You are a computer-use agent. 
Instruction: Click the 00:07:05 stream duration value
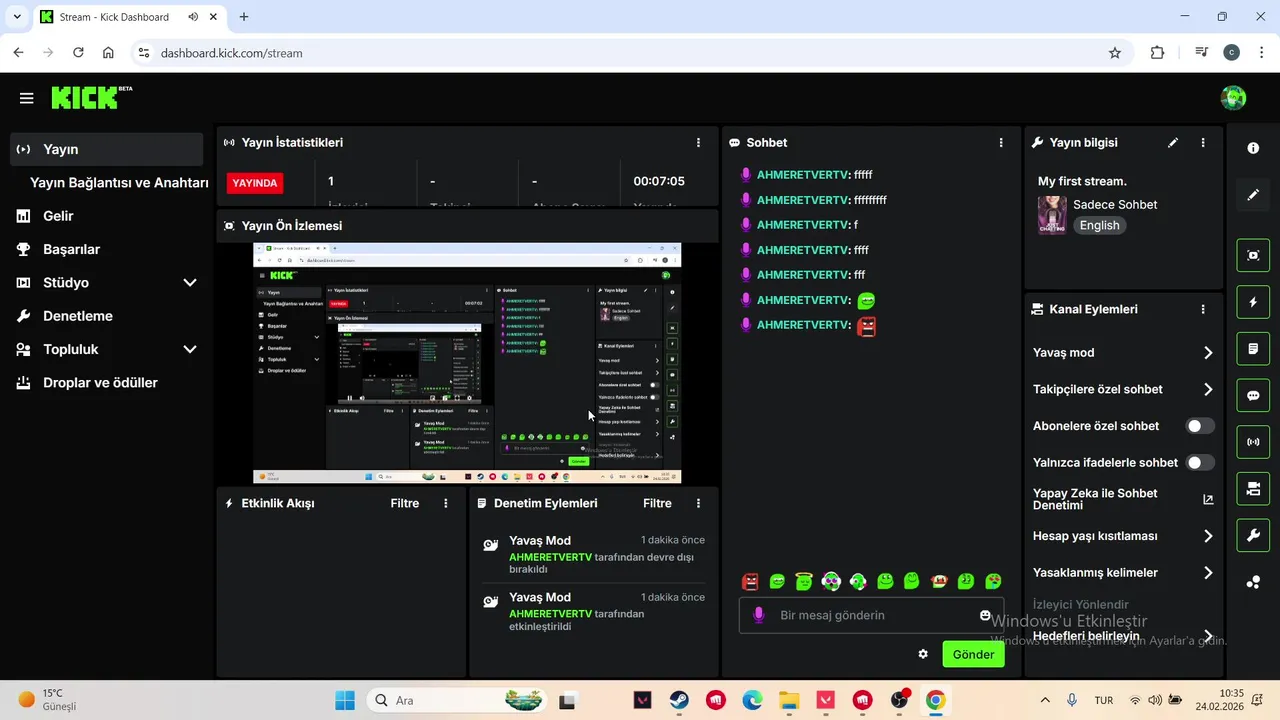click(x=659, y=181)
